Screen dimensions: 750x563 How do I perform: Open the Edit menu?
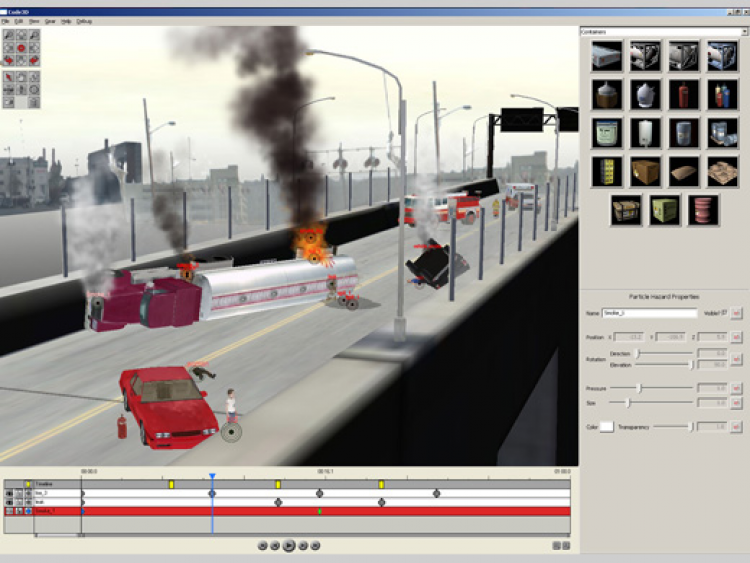pyautogui.click(x=19, y=22)
